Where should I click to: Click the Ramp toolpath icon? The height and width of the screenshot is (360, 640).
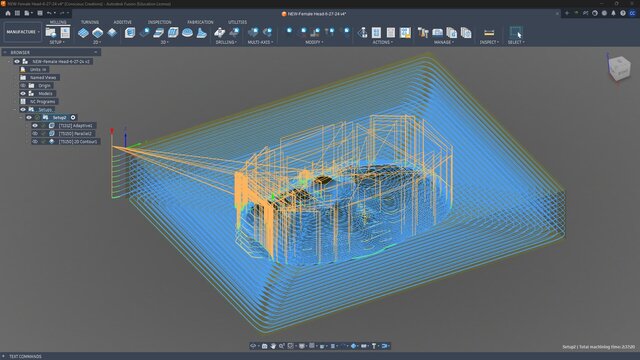tap(202, 33)
